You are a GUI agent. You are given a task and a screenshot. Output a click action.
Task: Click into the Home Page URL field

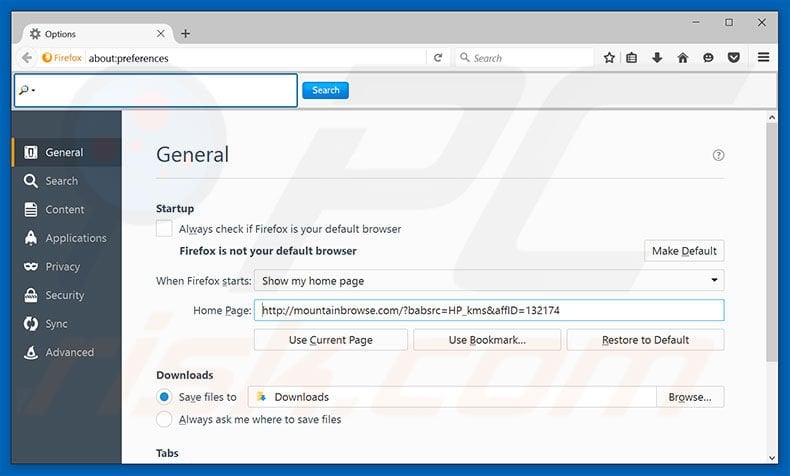tap(489, 310)
